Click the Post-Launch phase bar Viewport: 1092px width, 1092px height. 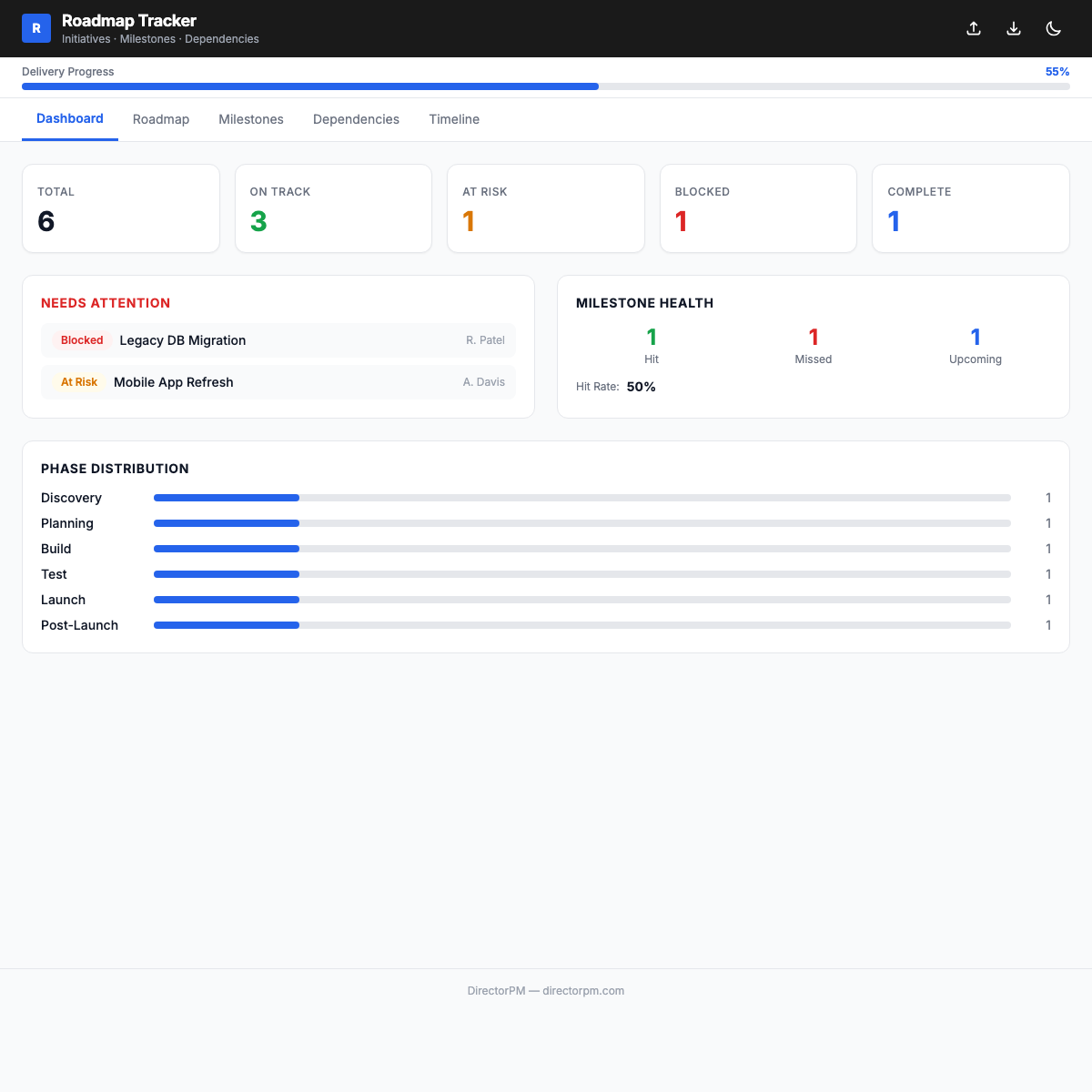(x=582, y=625)
